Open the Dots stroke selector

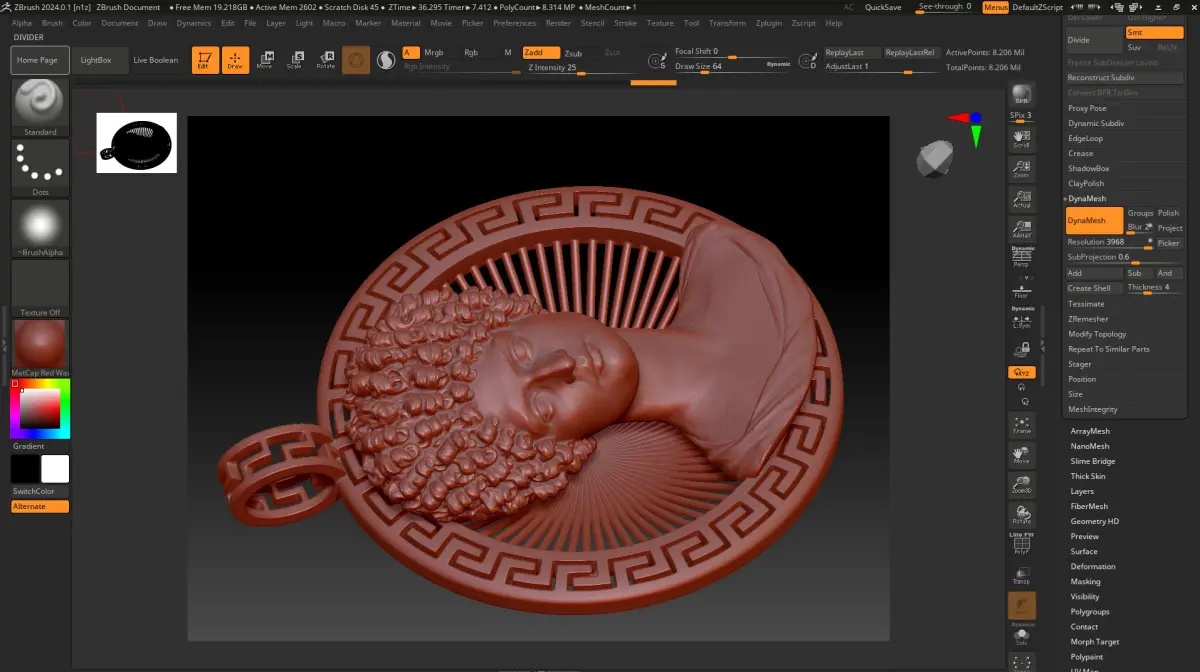[40, 168]
